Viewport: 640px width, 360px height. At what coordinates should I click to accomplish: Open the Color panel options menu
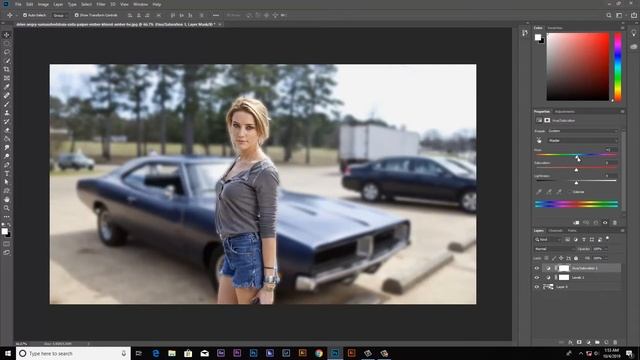[622, 28]
